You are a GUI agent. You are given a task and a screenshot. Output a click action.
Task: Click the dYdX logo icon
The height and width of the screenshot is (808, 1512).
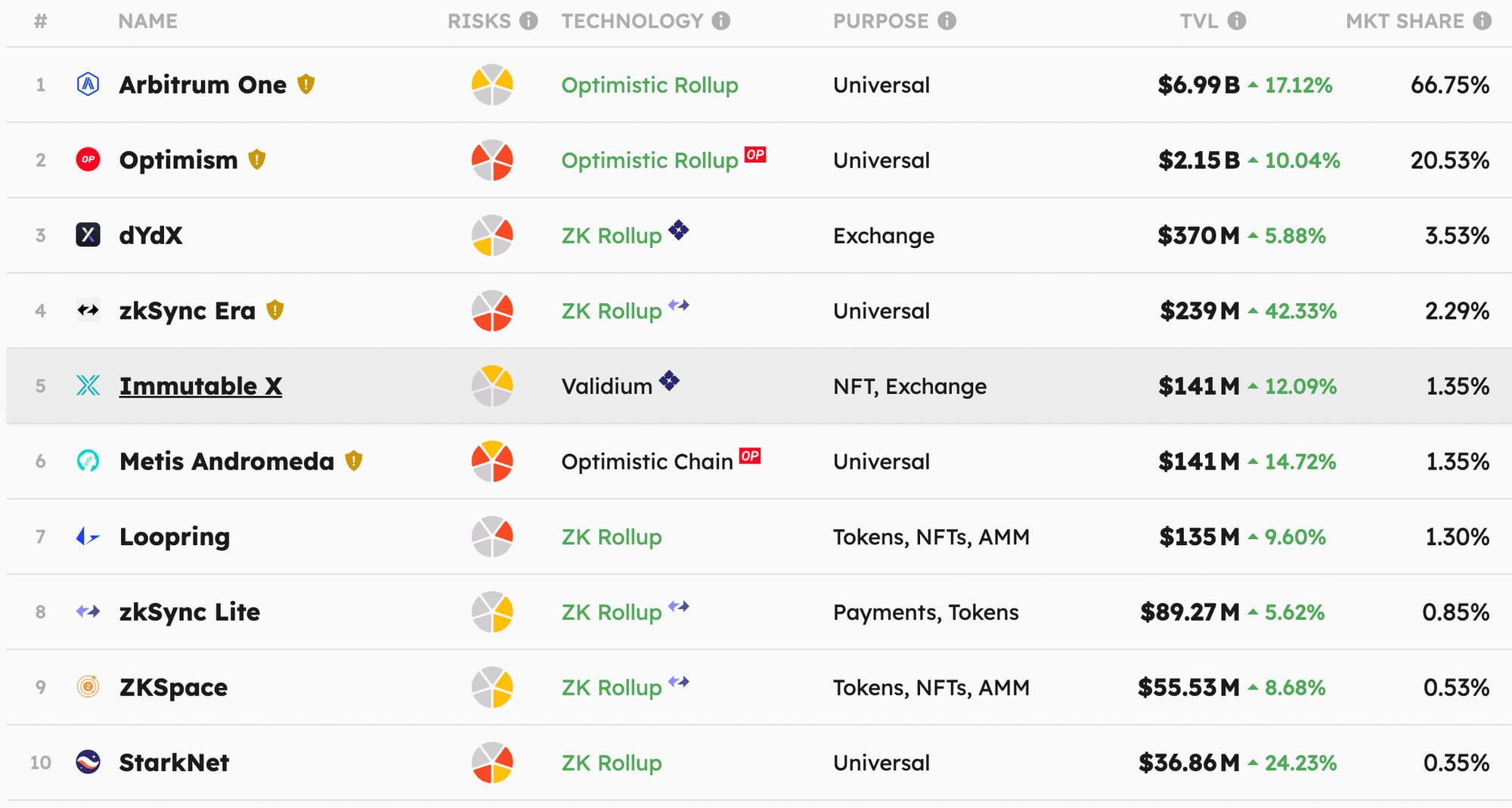coord(88,235)
